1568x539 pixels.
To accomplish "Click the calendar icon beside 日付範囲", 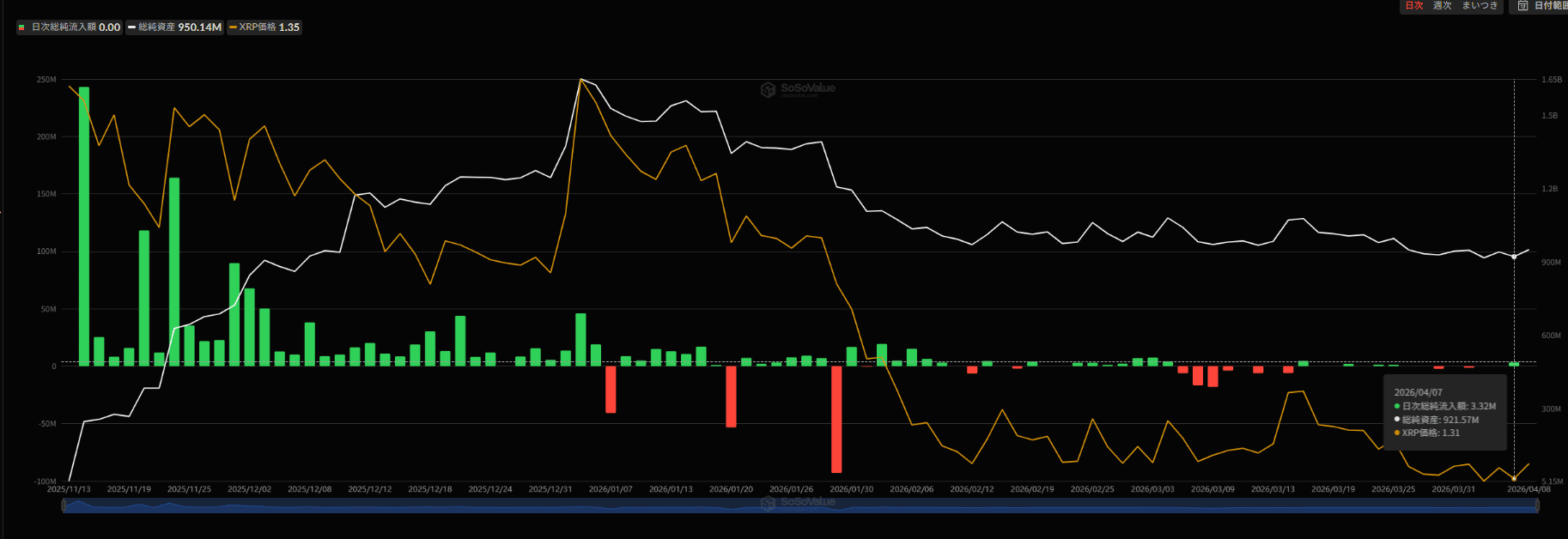I will [1522, 6].
